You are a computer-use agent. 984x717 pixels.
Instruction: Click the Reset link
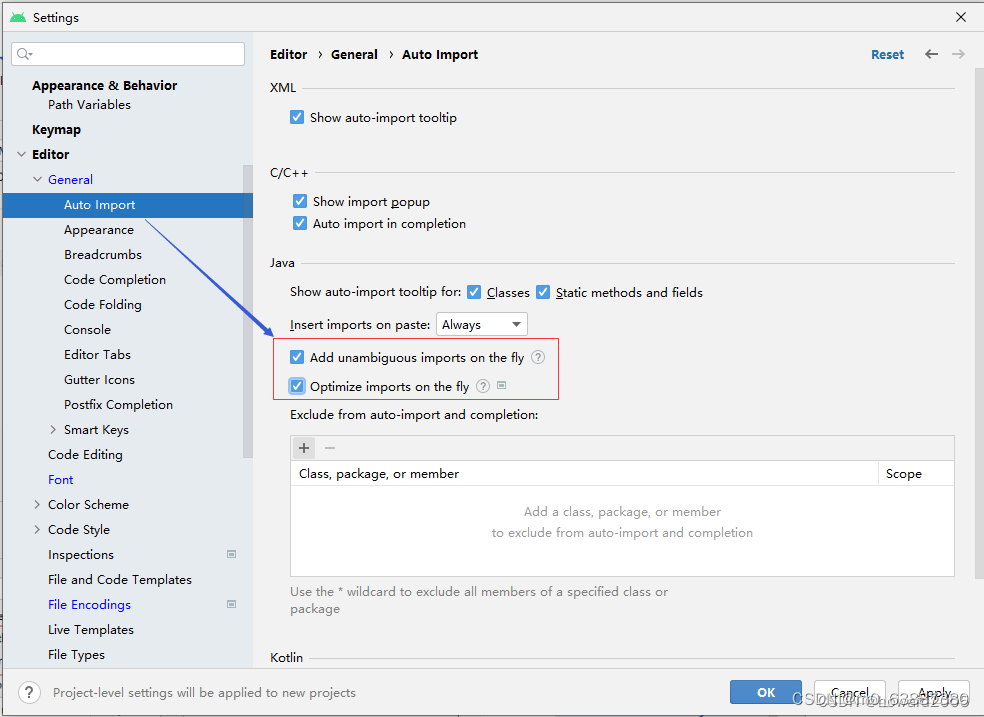pyautogui.click(x=887, y=55)
